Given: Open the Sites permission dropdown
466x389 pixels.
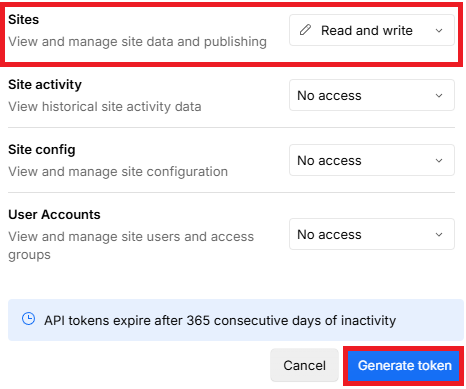Looking at the screenshot, I should tap(372, 30).
